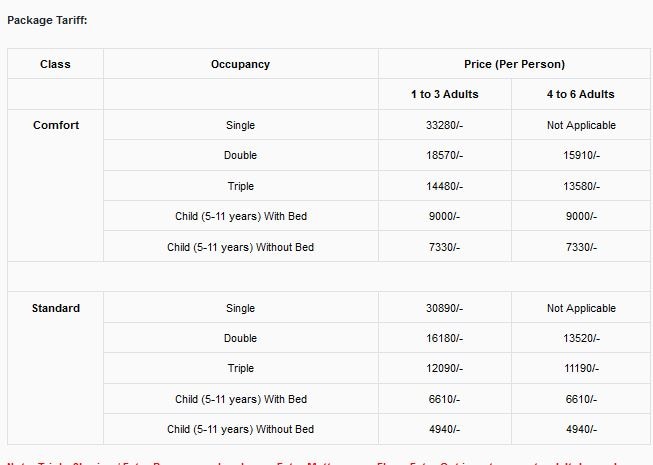This screenshot has width=653, height=465.
Task: Click the 11190/- price cell
Action: click(580, 369)
